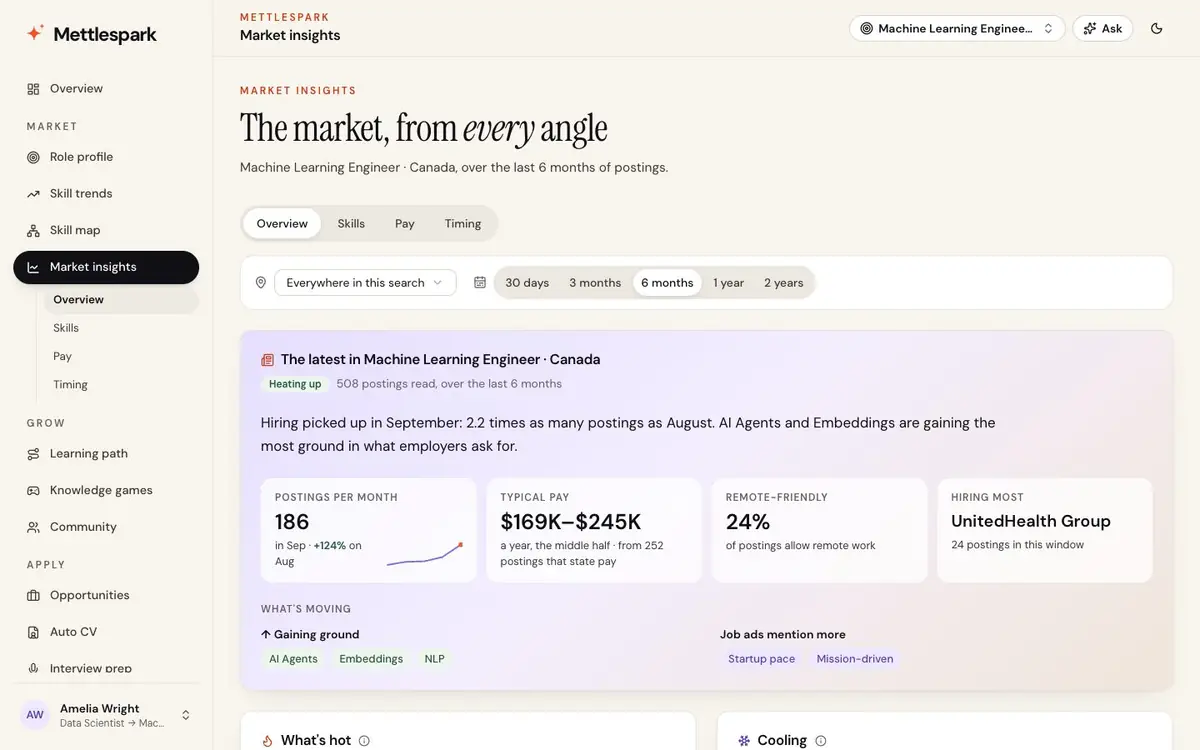Select the 3 months time range
Viewport: 1200px width, 750px height.
pyautogui.click(x=595, y=283)
